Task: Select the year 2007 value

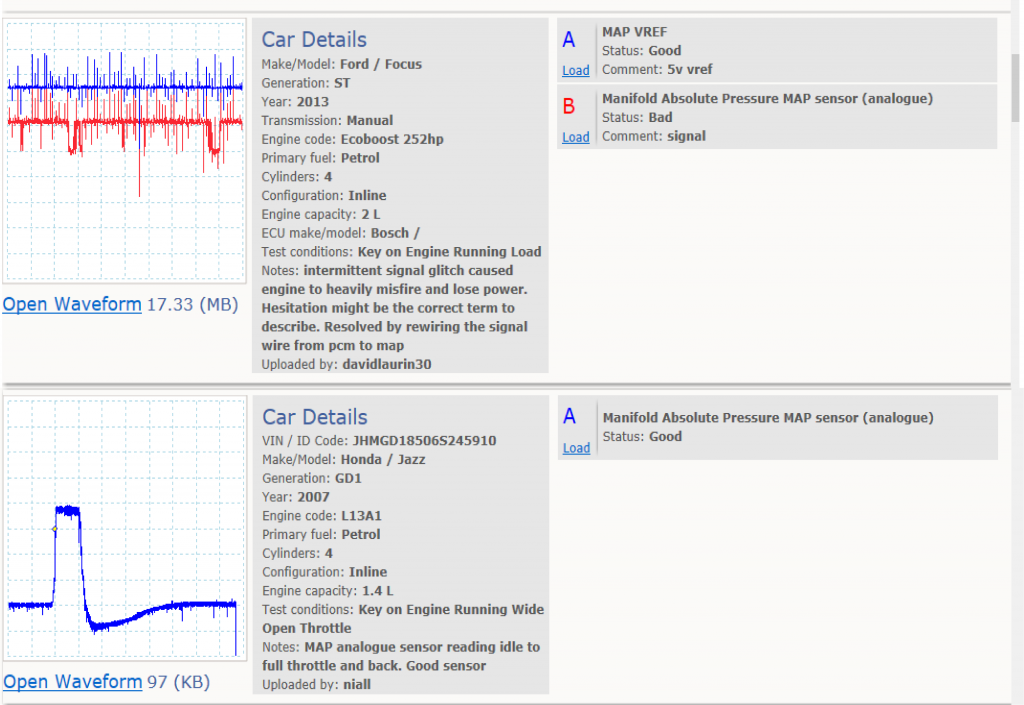Action: [313, 497]
